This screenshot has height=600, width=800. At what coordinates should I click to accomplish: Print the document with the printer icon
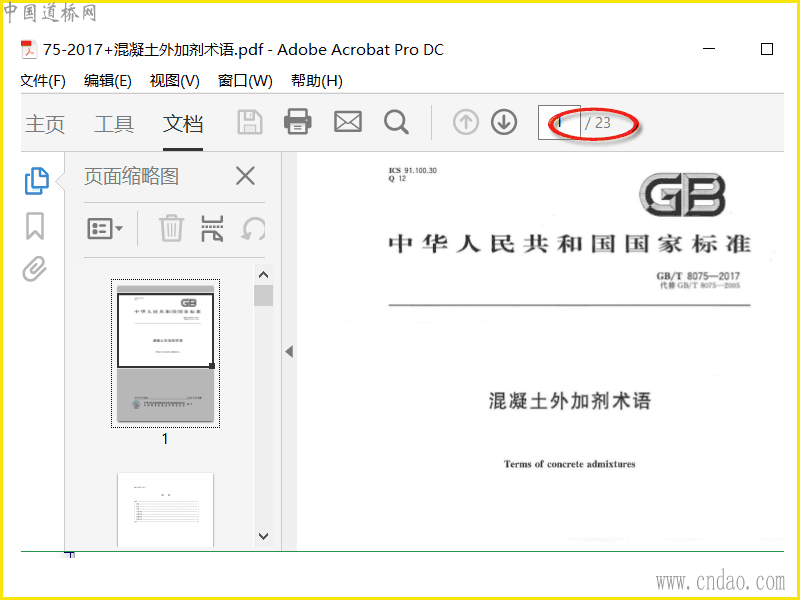click(x=297, y=122)
